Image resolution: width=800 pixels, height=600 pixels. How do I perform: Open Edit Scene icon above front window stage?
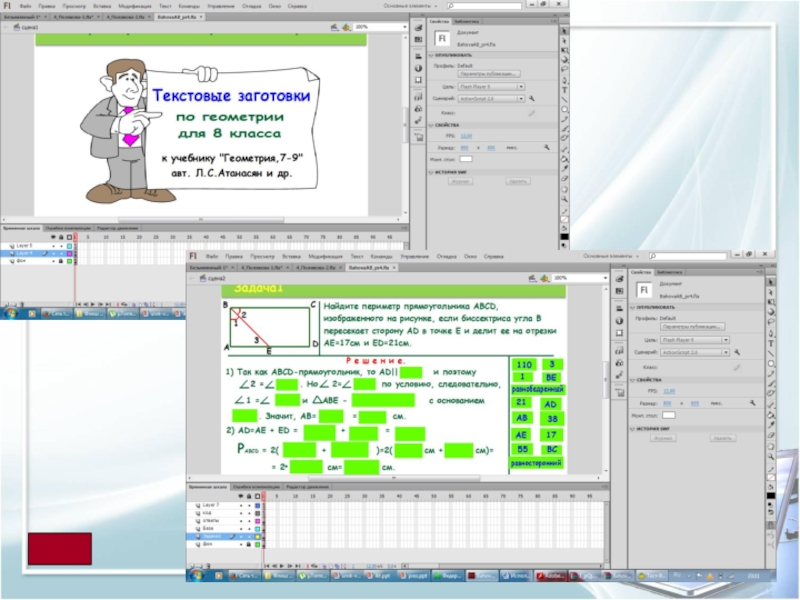(532, 278)
